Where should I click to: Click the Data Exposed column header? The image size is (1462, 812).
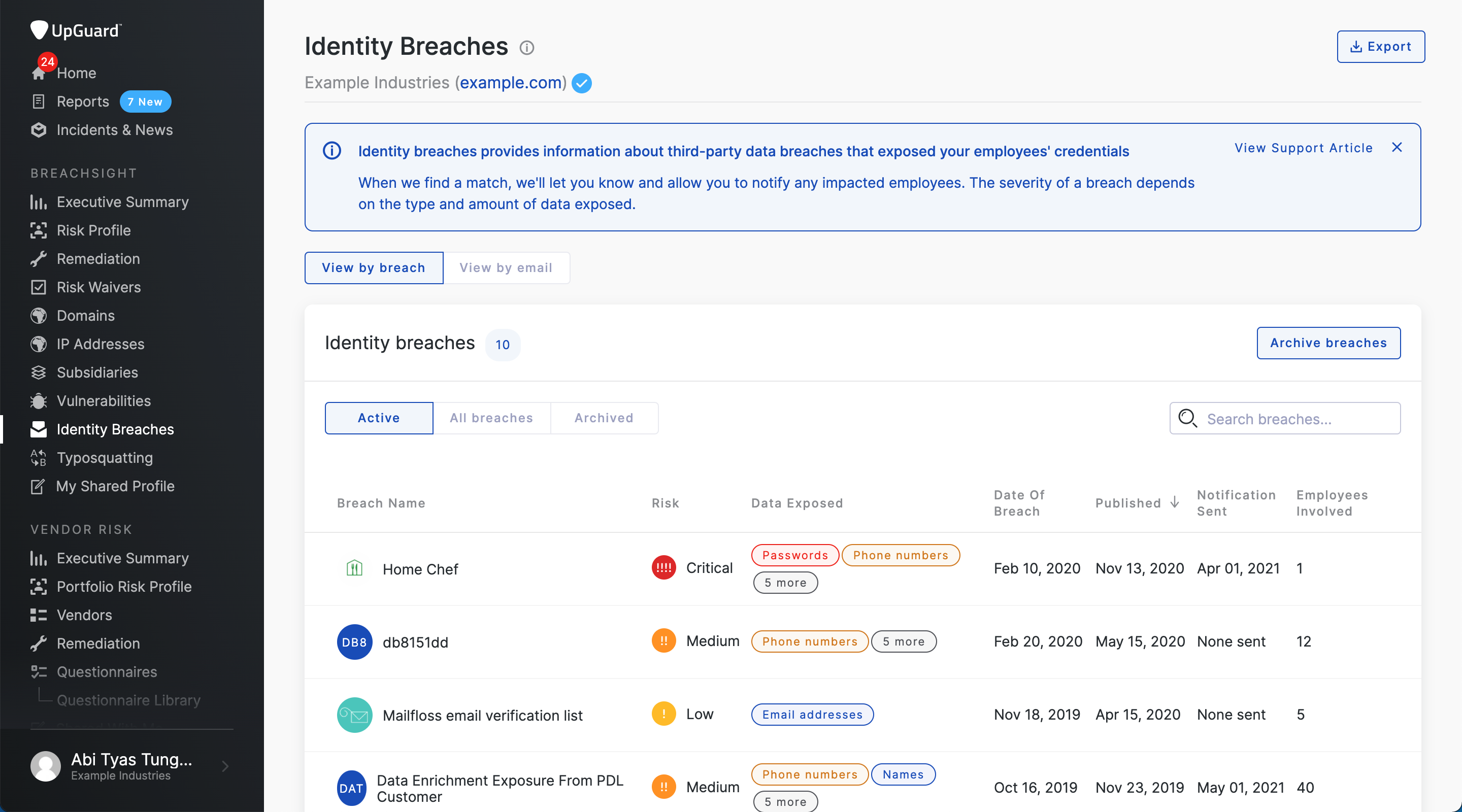tap(797, 503)
